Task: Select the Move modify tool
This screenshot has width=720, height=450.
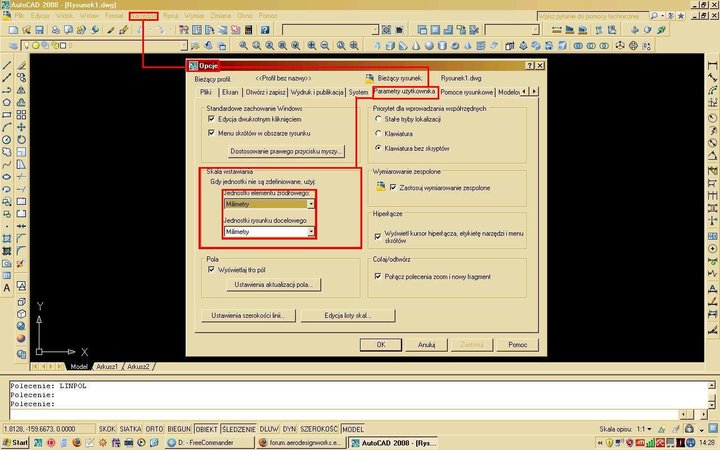Action: pos(21,127)
